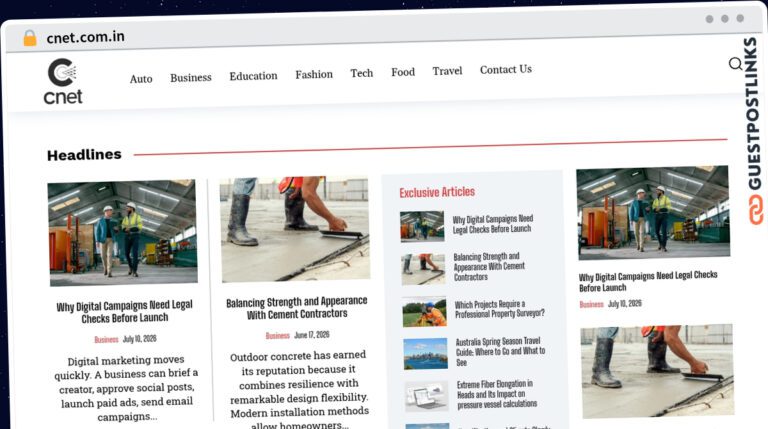
Task: Open the search magnifier icon
Action: 735,64
